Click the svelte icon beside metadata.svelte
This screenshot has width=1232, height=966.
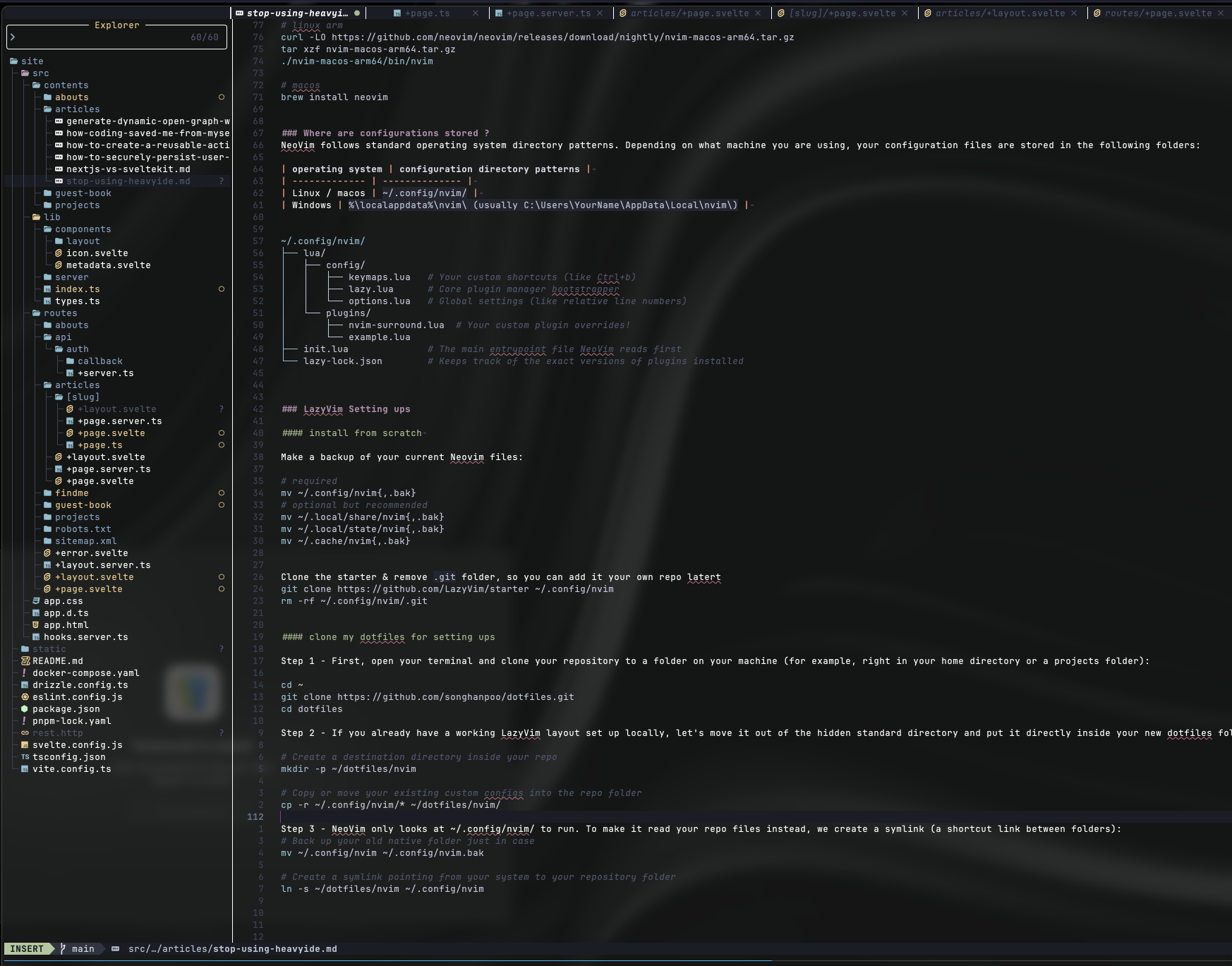pos(59,265)
